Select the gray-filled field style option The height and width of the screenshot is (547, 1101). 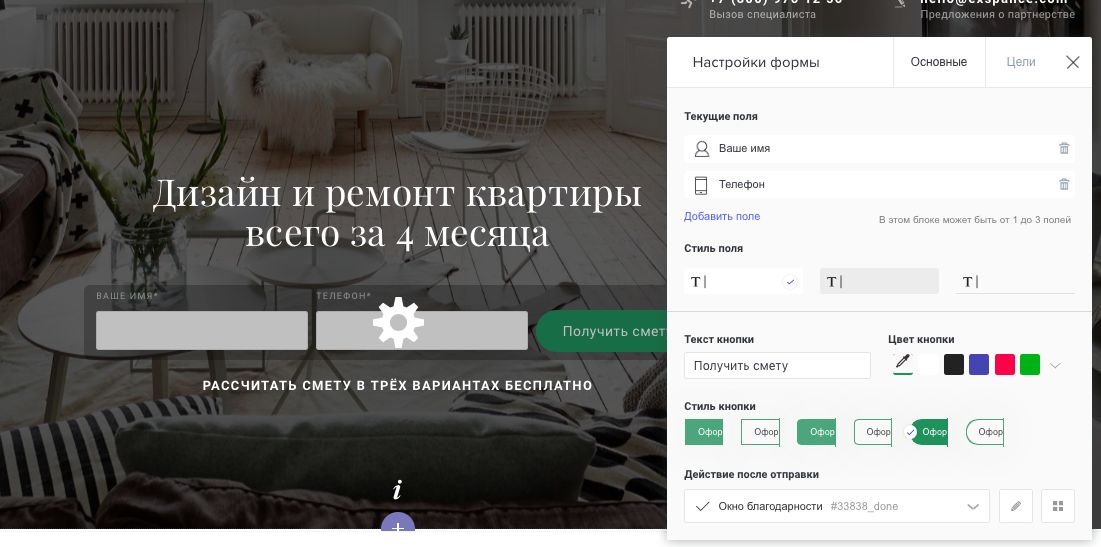click(879, 282)
